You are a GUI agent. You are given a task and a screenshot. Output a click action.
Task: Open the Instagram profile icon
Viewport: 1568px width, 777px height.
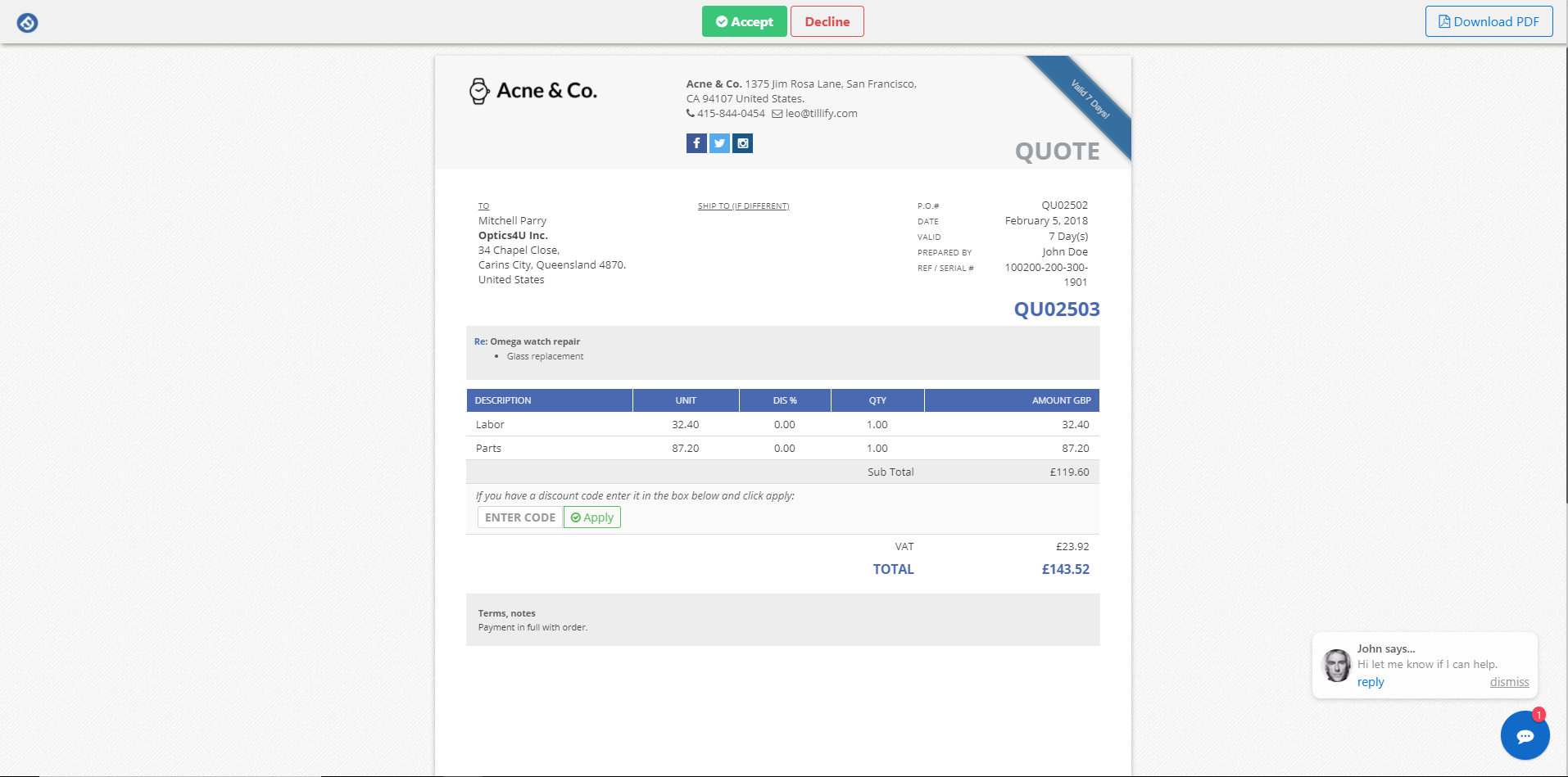point(742,143)
